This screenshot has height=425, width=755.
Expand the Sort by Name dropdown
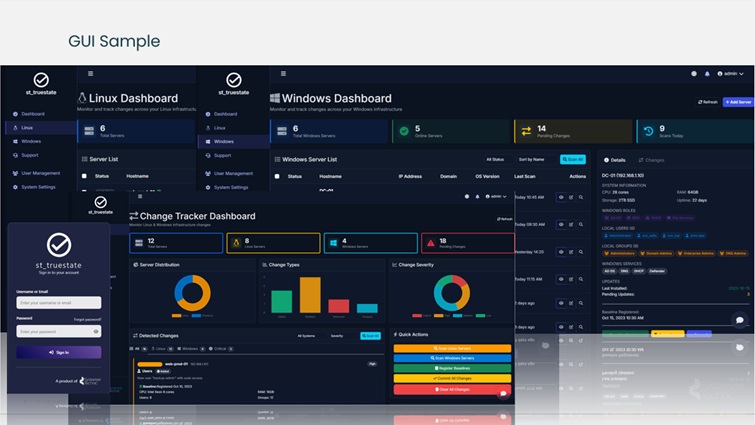click(531, 159)
